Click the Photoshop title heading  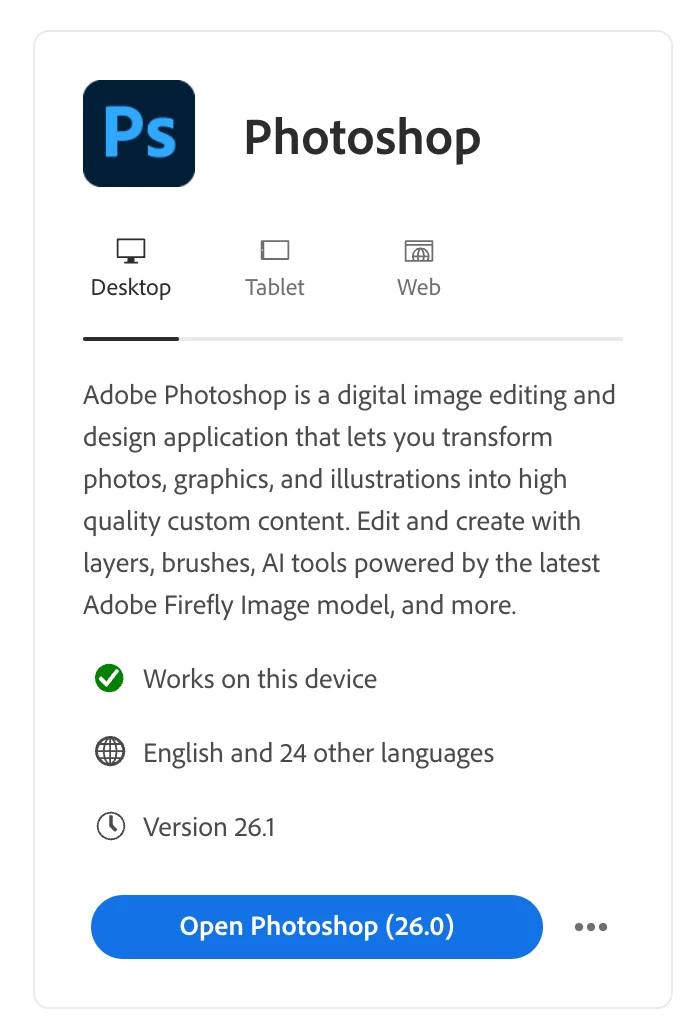tap(362, 138)
